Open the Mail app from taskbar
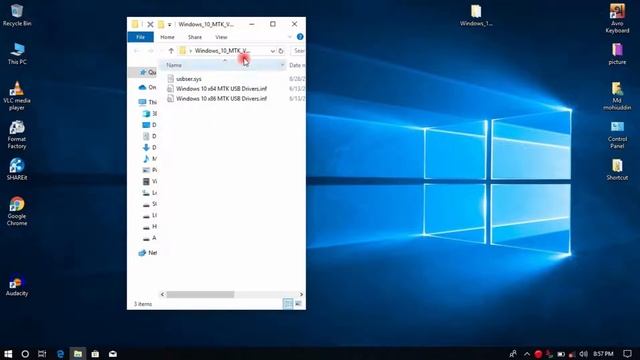 point(113,353)
